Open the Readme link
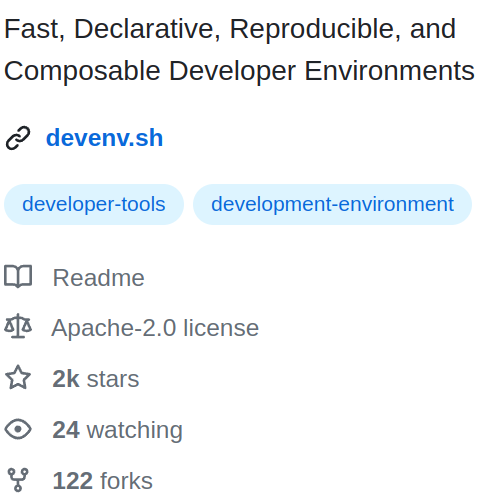 98,277
